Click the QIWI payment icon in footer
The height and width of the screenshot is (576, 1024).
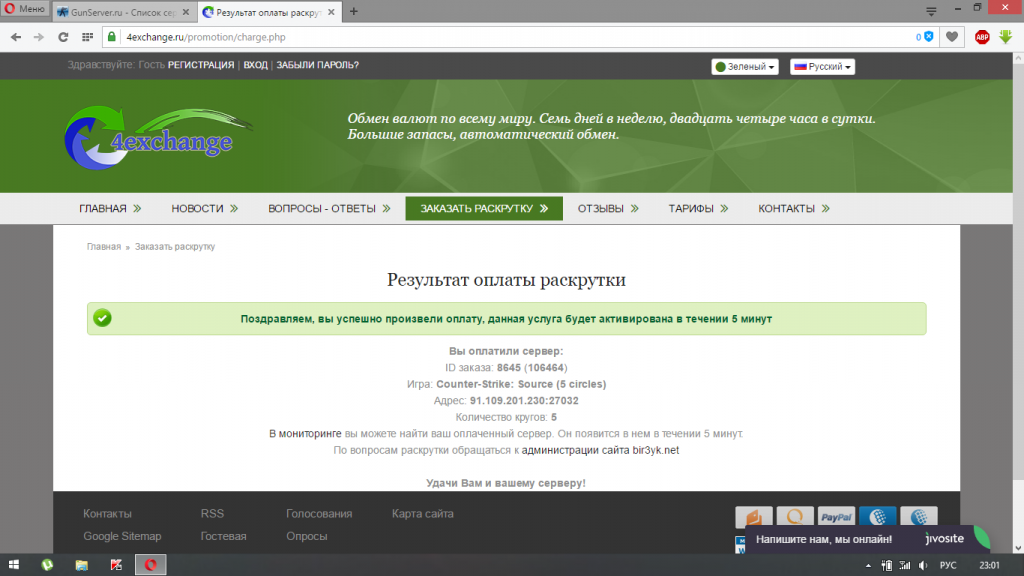pyautogui.click(x=794, y=517)
